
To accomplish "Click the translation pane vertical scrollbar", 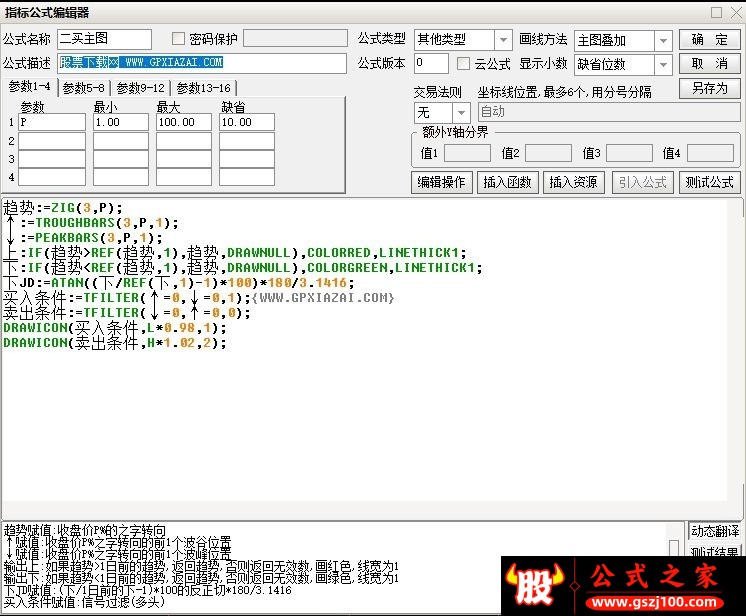I will click(674, 542).
